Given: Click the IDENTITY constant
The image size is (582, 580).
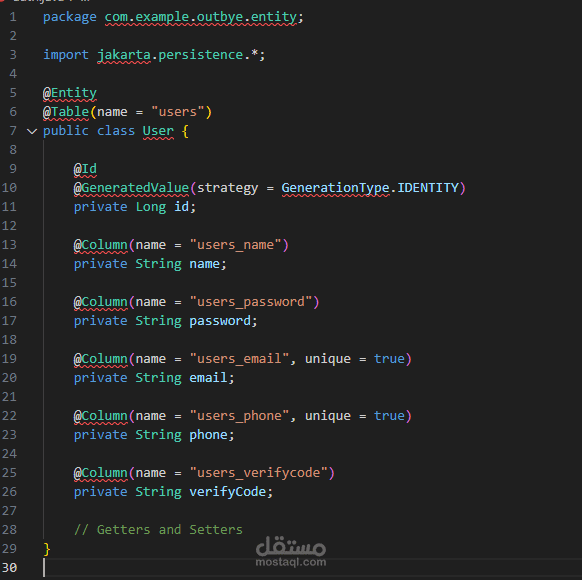Looking at the screenshot, I should tap(428, 188).
